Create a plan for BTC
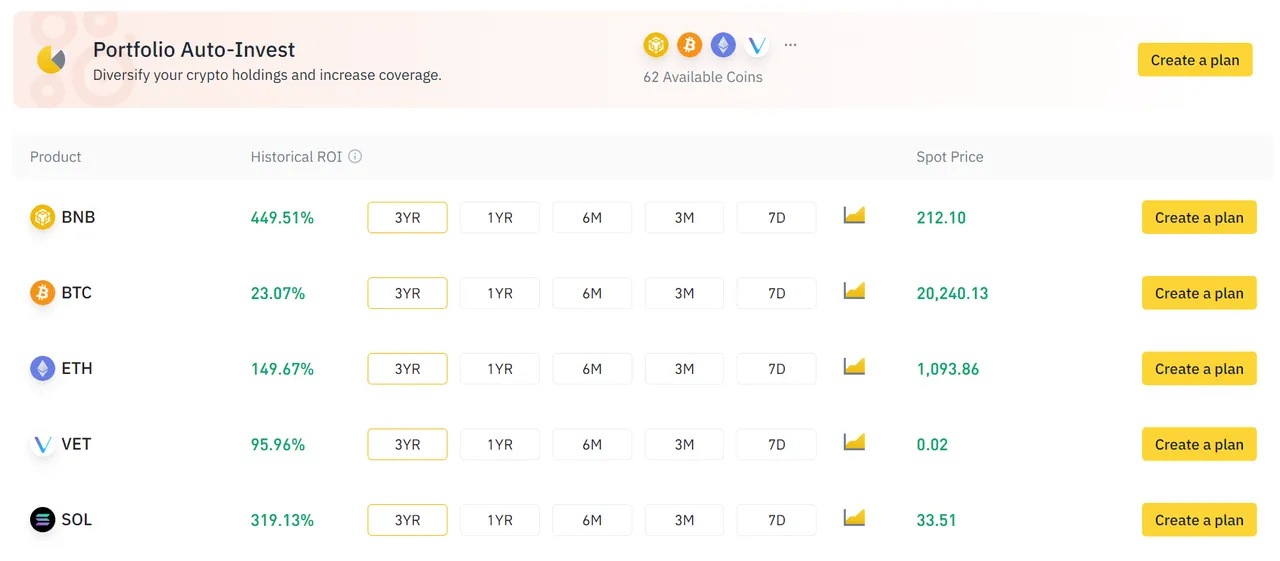 tap(1199, 293)
